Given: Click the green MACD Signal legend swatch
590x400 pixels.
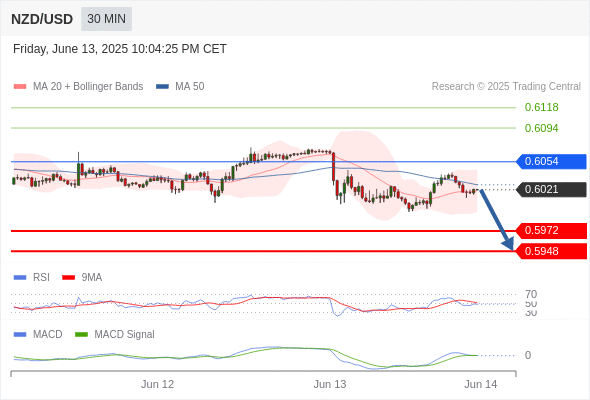Looking at the screenshot, I should [82, 335].
